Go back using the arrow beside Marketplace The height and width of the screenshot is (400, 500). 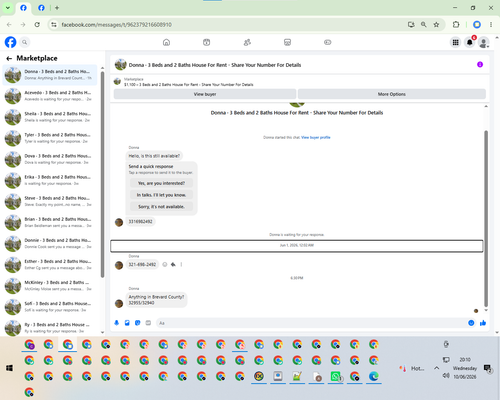coord(9,58)
